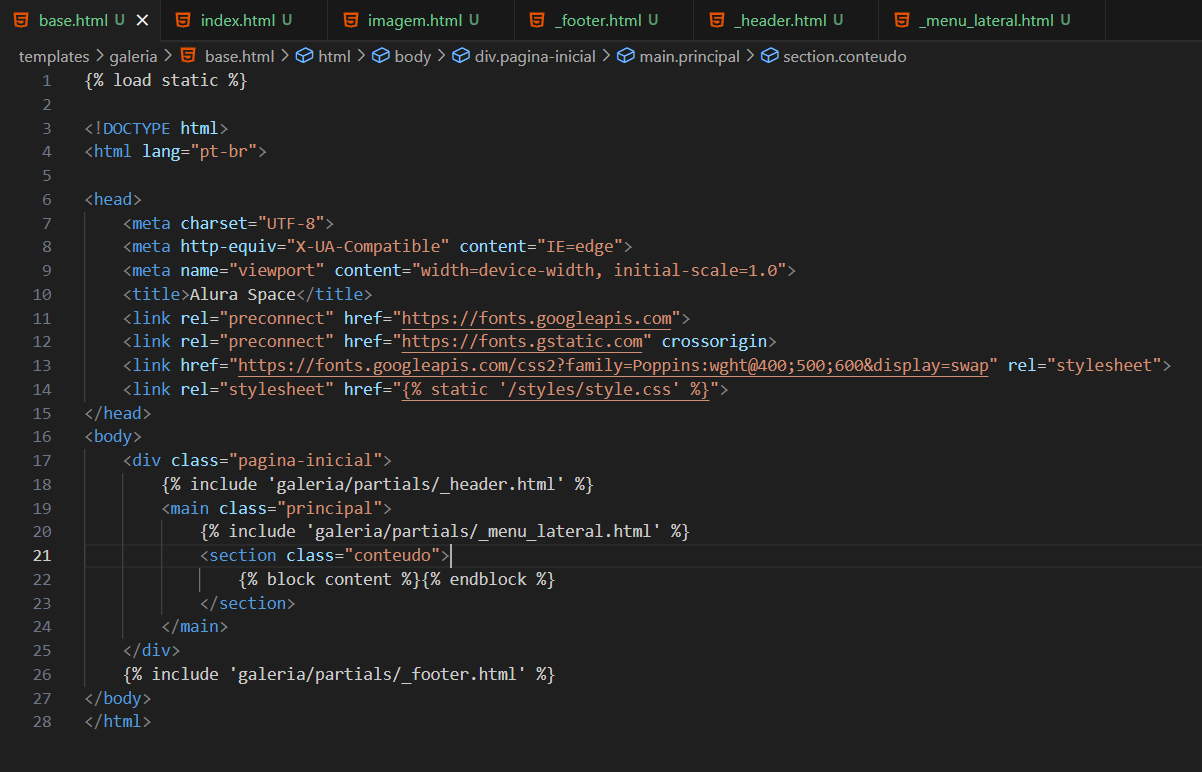Click the cube icon before section.conteudo breadcrumb
The height and width of the screenshot is (772, 1202).
(x=769, y=57)
